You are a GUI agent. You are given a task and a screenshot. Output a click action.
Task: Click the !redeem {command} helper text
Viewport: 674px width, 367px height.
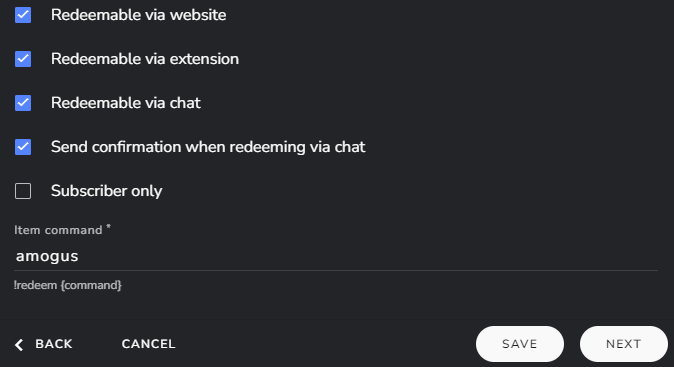67,285
